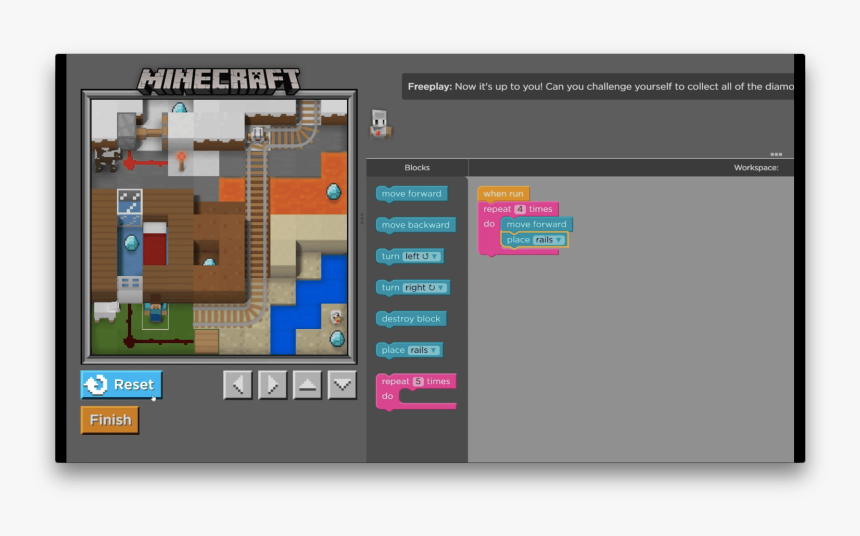Select the 'move forward' block in the Blocks palette
The width and height of the screenshot is (860, 536).
[x=411, y=194]
